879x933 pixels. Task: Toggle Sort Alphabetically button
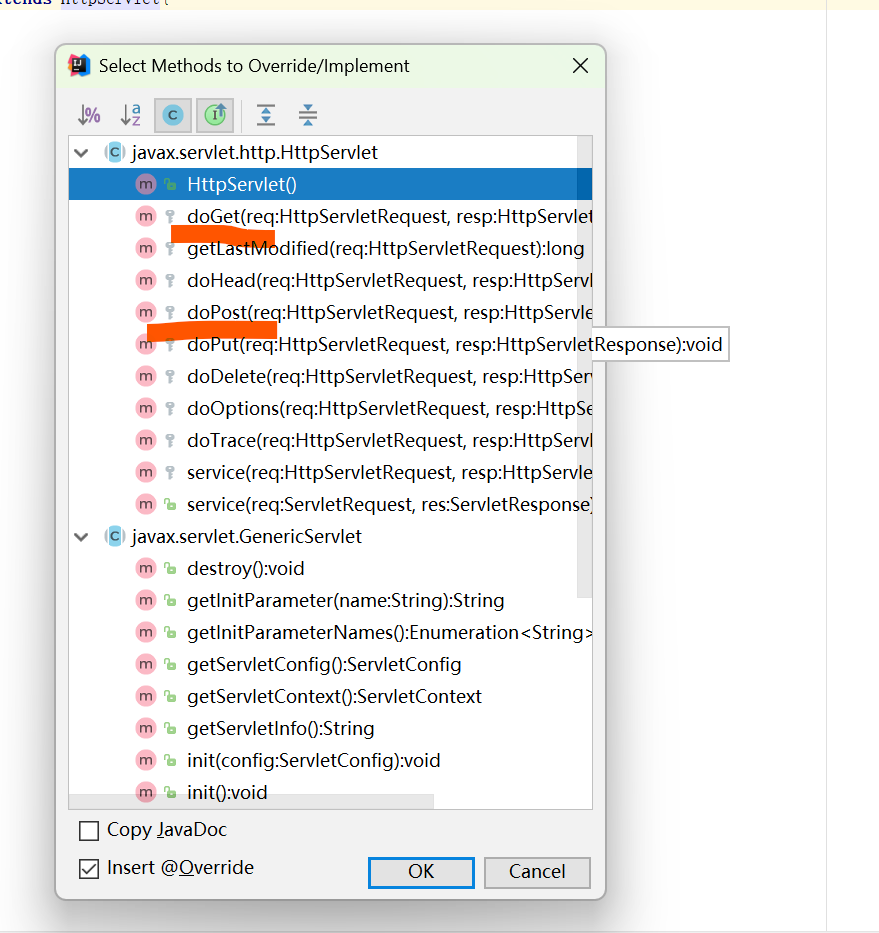pyautogui.click(x=131, y=115)
